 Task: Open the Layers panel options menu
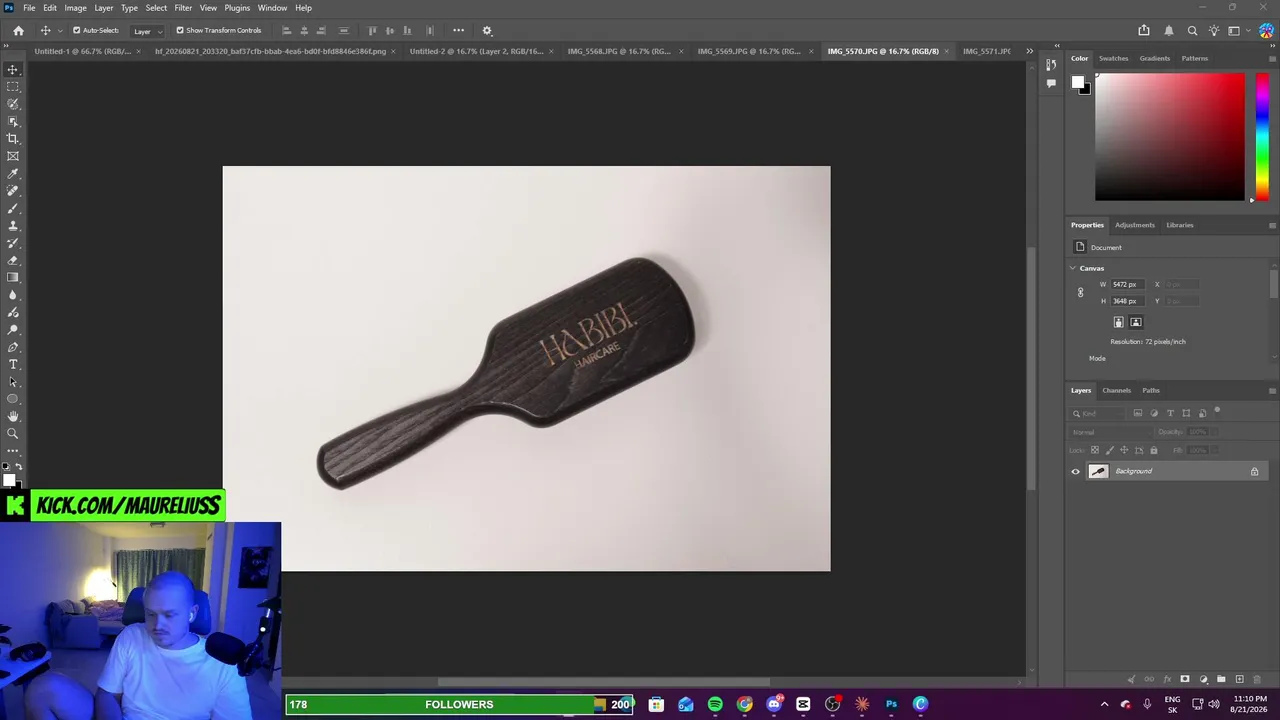pos(1272,390)
